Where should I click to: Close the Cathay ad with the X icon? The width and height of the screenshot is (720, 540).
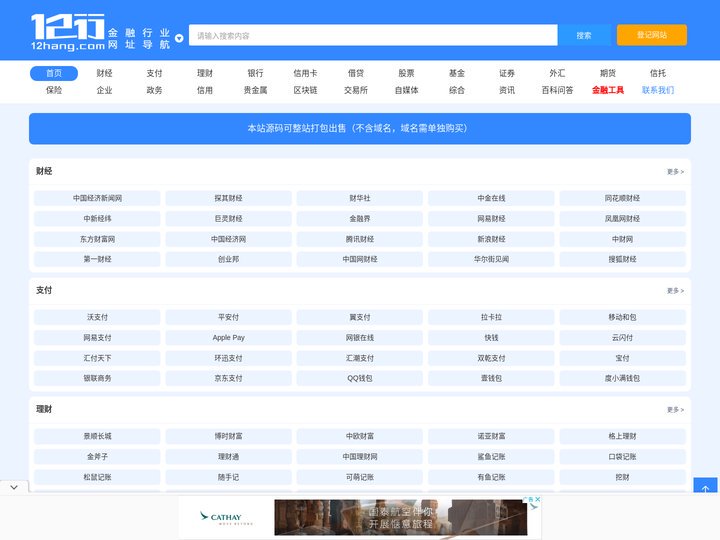point(537,499)
